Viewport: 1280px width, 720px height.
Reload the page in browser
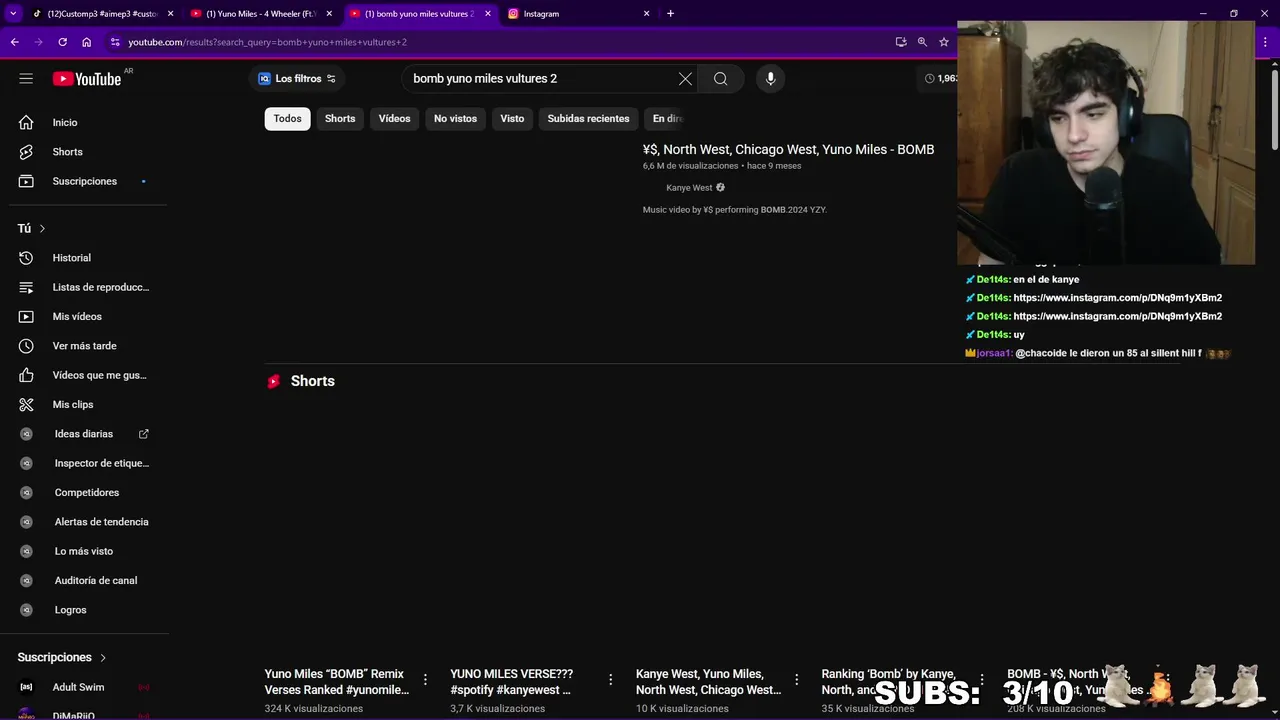[62, 42]
